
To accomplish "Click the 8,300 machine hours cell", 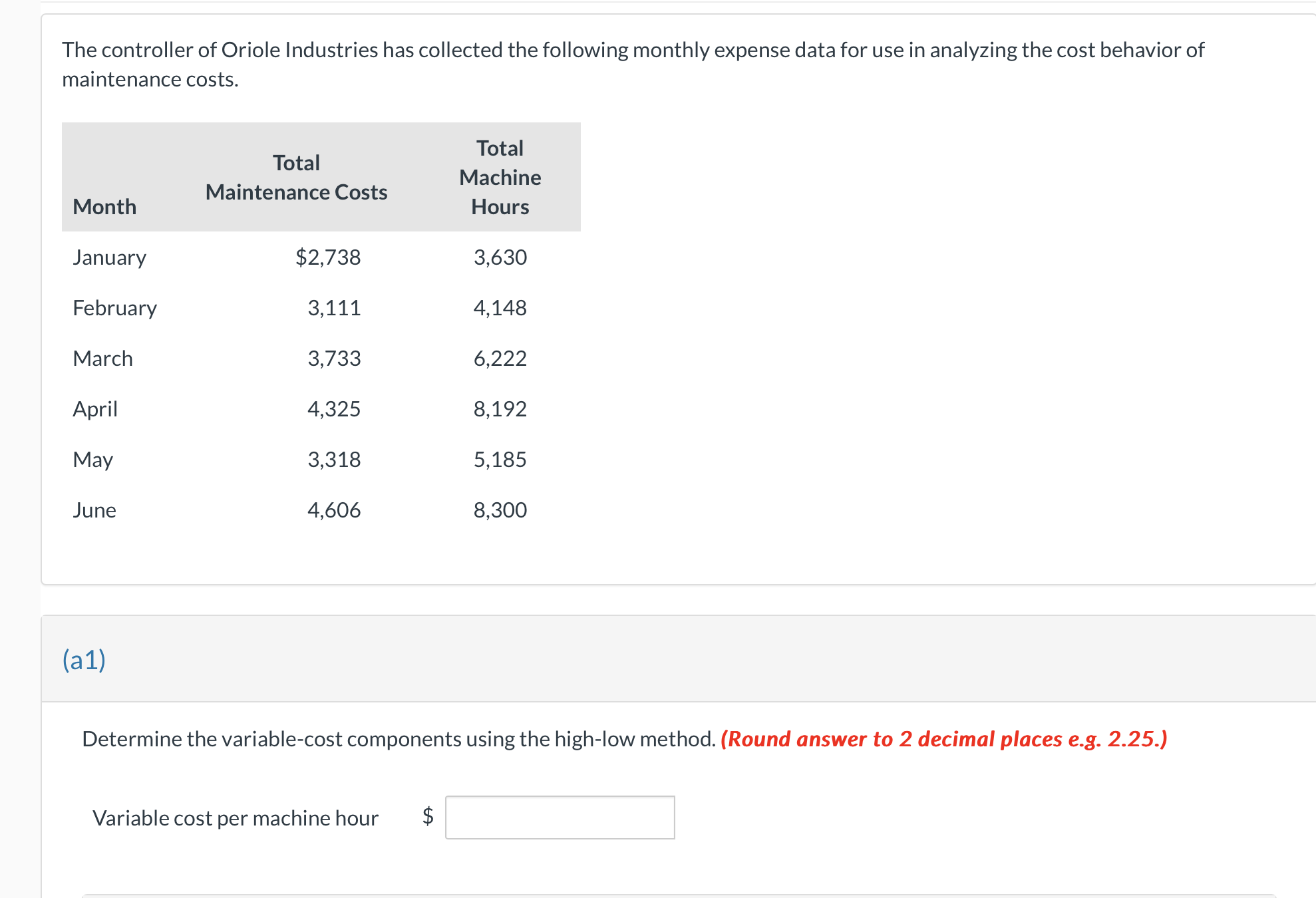I will pos(500,510).
